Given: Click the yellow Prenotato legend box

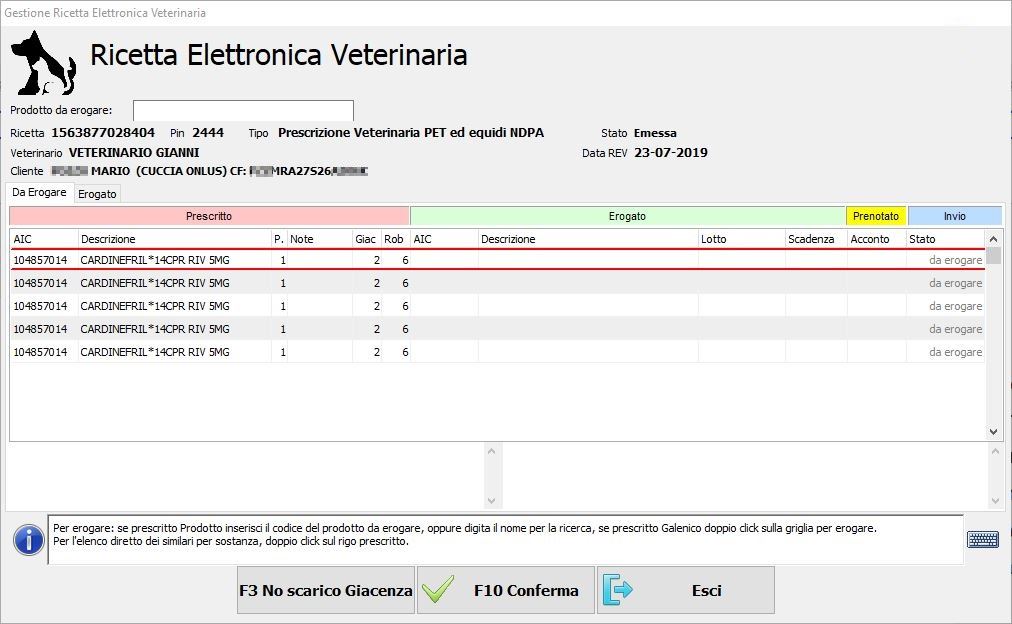Looking at the screenshot, I should click(876, 216).
